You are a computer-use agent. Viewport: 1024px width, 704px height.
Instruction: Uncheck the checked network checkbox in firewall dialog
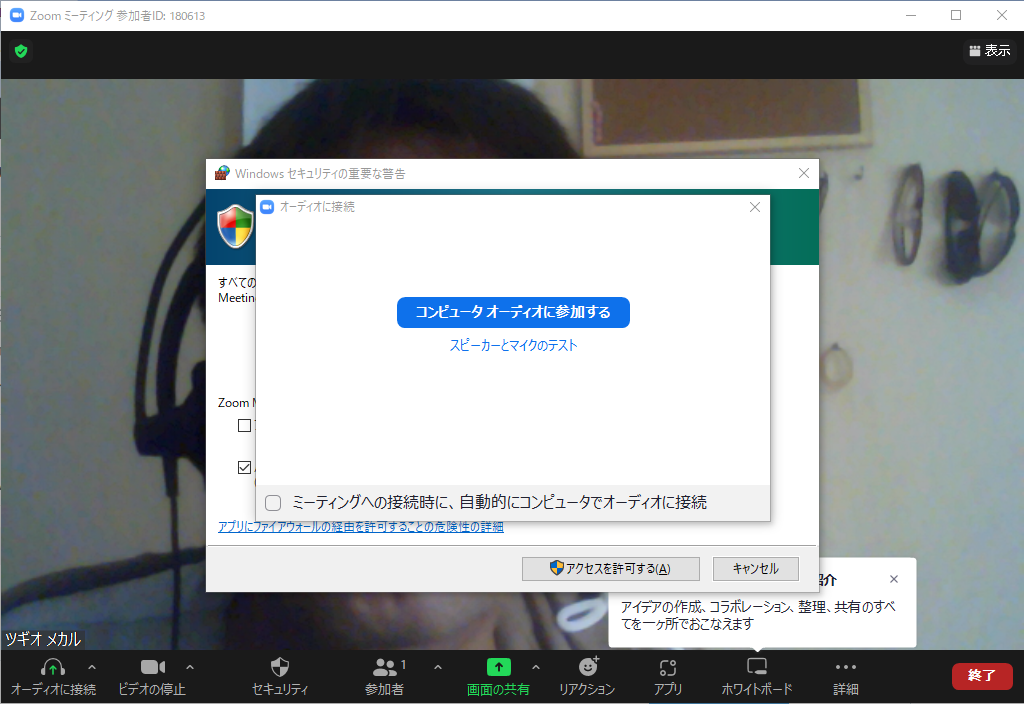pyautogui.click(x=244, y=468)
